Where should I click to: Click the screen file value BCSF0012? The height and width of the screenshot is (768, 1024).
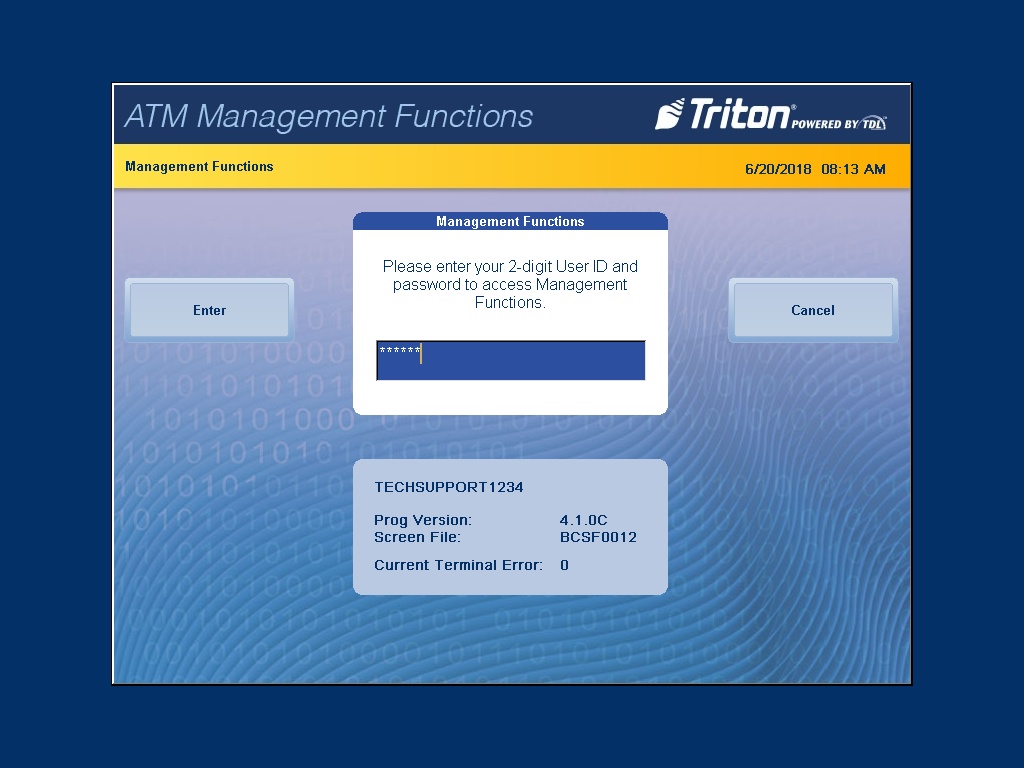pos(598,537)
